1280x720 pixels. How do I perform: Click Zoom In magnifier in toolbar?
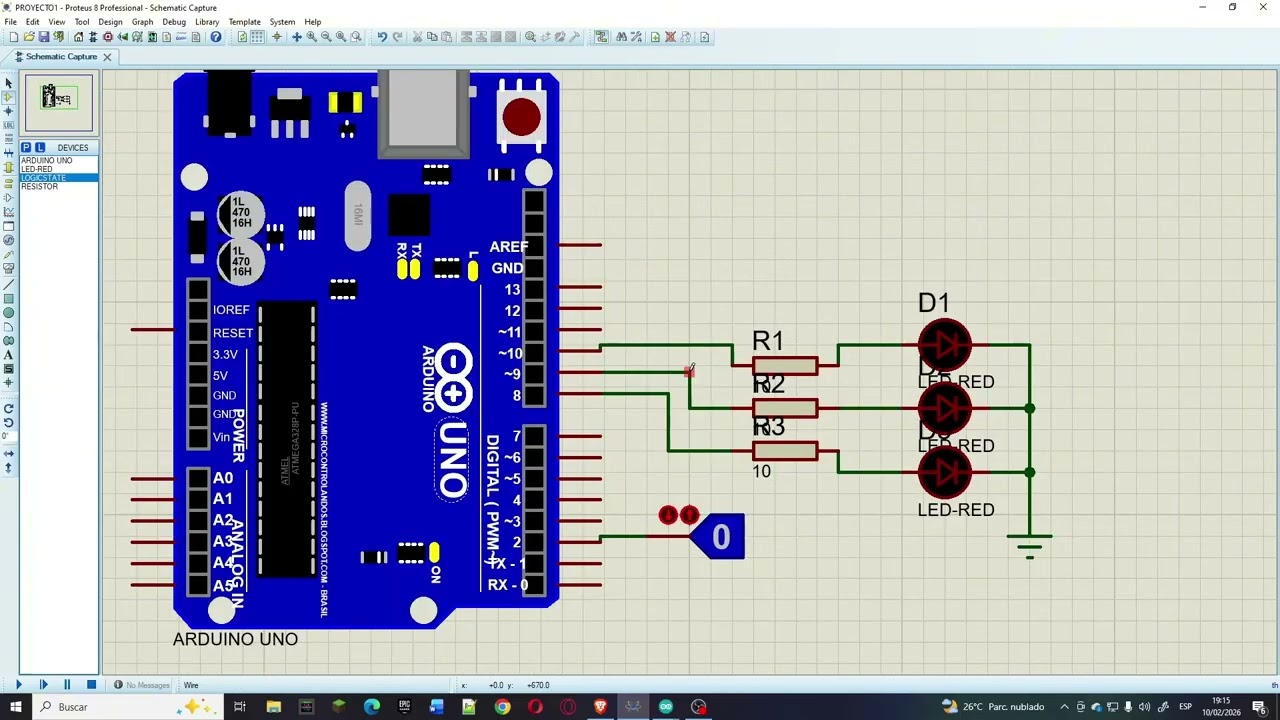point(311,37)
